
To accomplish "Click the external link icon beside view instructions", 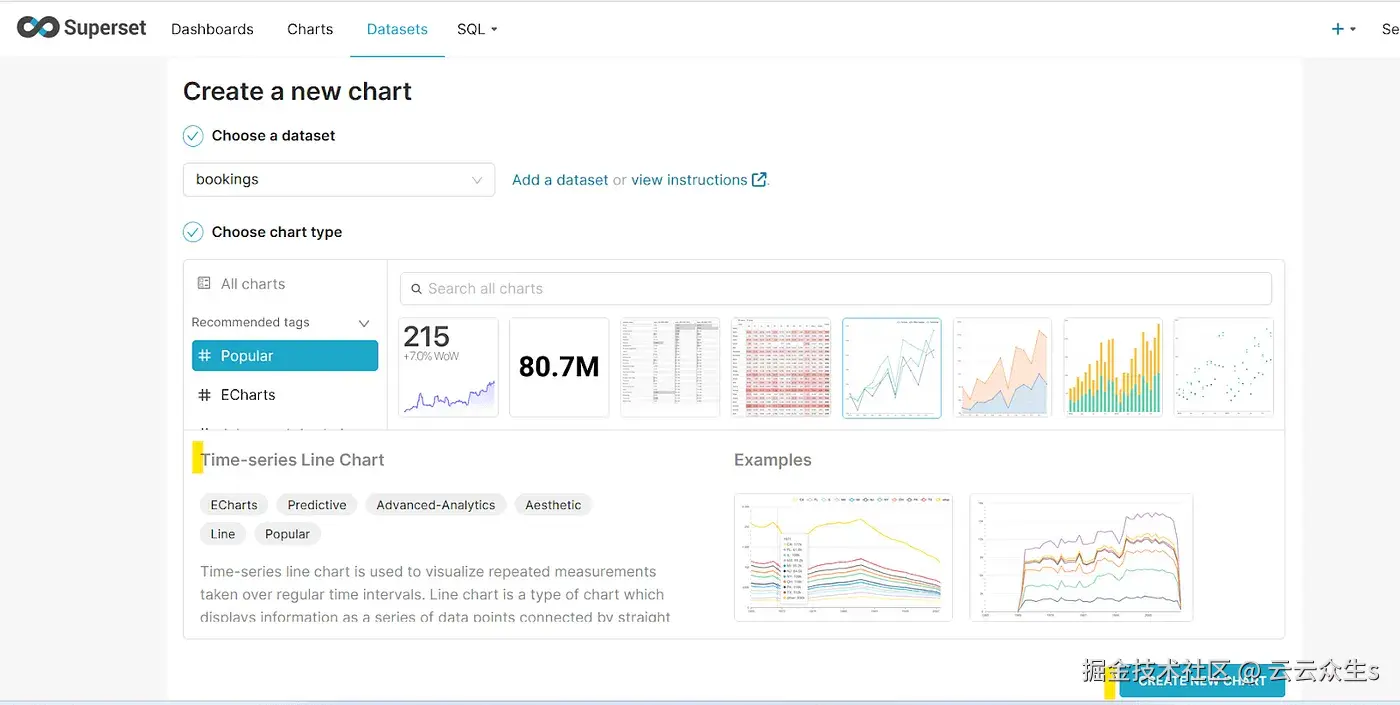I will click(x=759, y=180).
